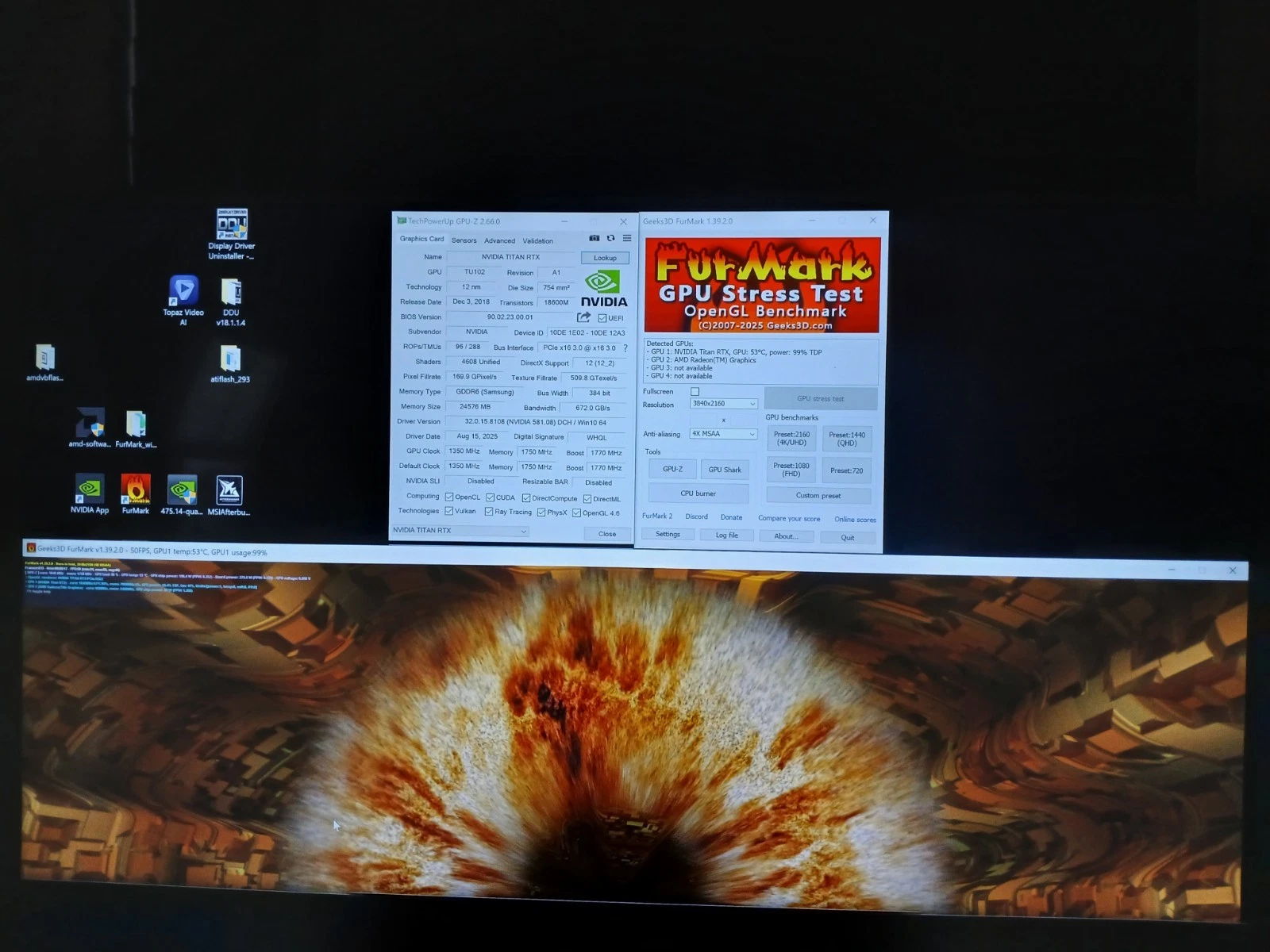
Task: Open the NVIDIA App desktop shortcut
Action: (x=90, y=491)
